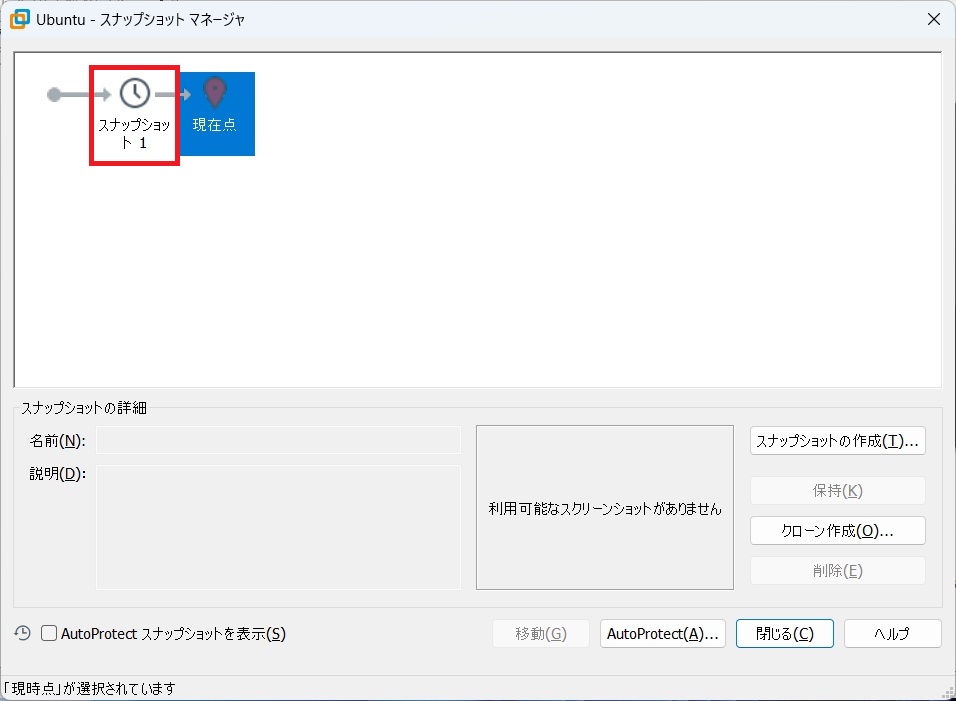
Task: Click the 閉じる(C) button
Action: 785,634
